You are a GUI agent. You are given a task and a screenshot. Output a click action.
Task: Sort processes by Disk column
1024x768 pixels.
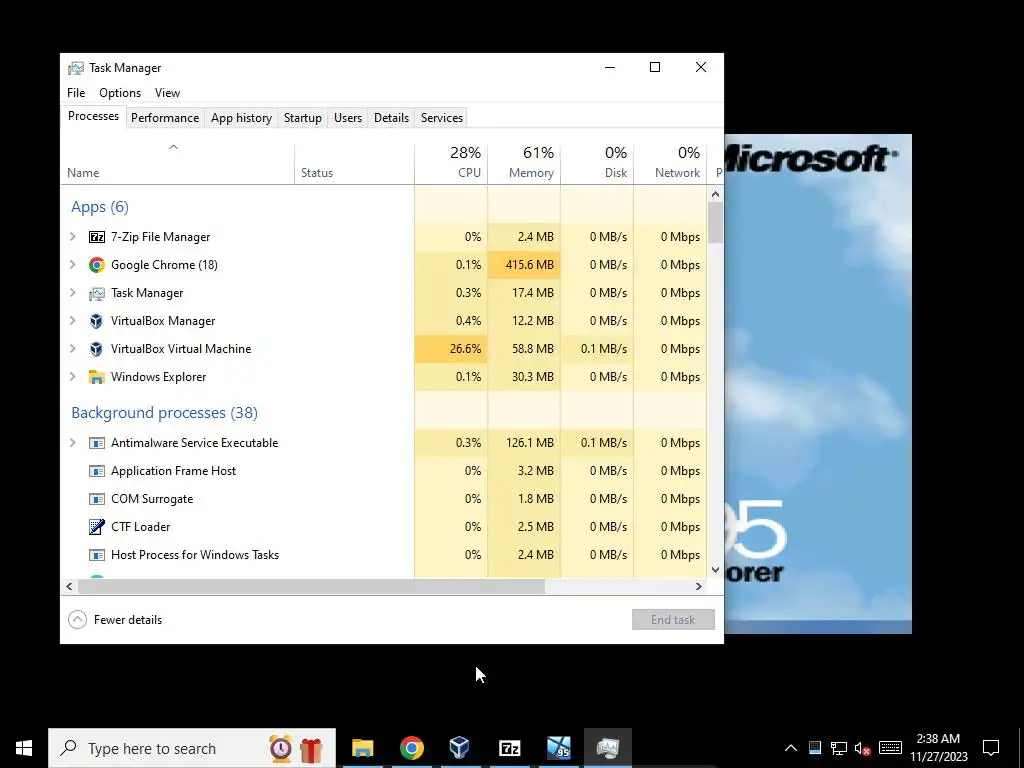[x=598, y=161]
